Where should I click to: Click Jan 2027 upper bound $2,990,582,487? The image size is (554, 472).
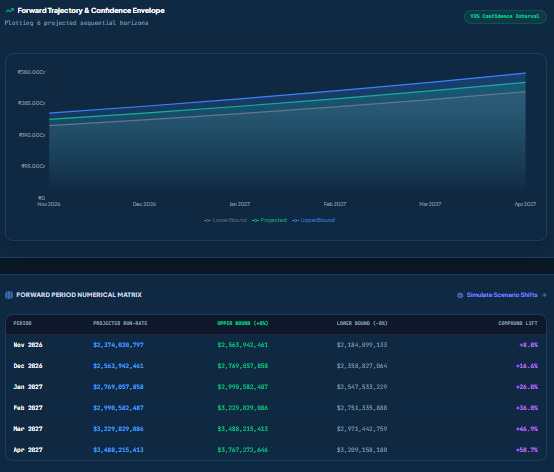[x=243, y=387]
